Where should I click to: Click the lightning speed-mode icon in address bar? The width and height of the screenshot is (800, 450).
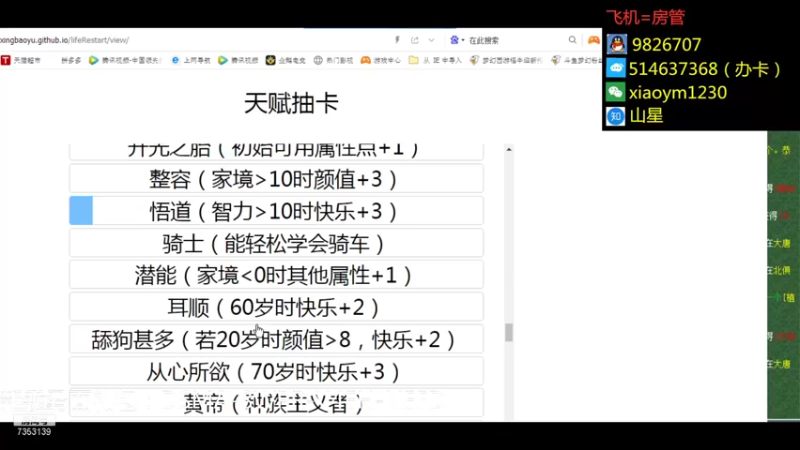tap(397, 40)
